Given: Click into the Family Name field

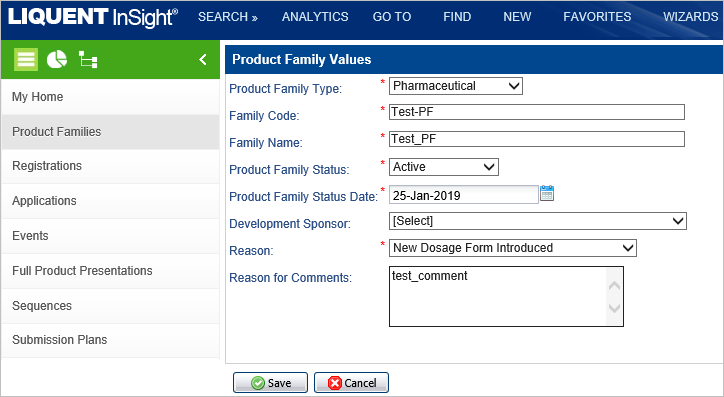Looking at the screenshot, I should click(x=537, y=139).
